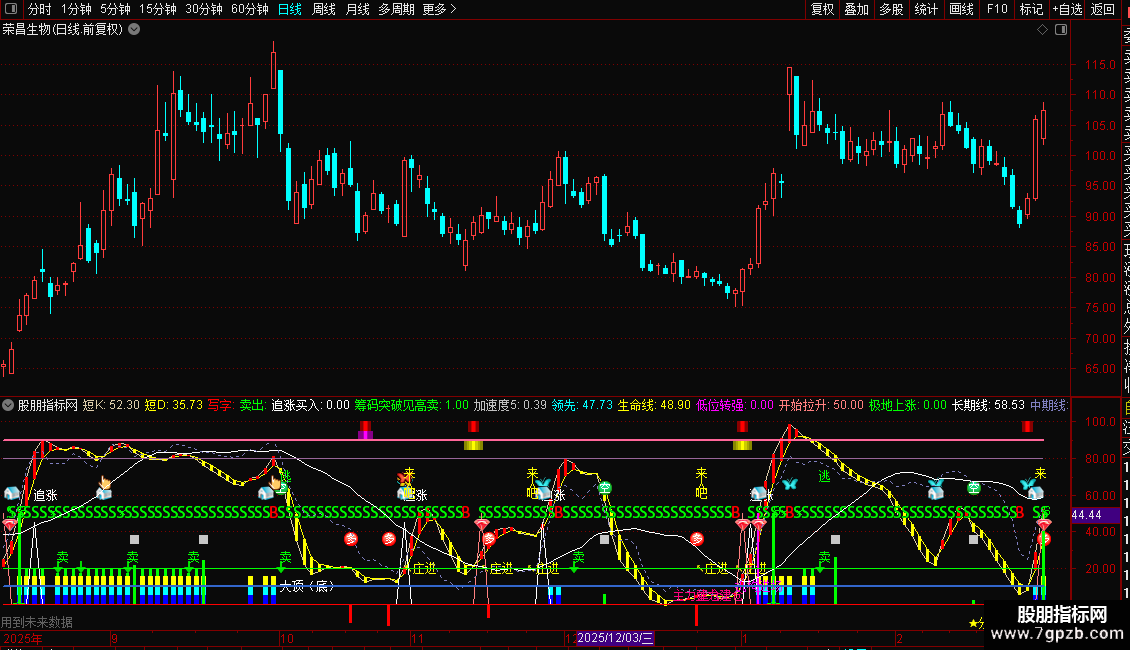Image resolution: width=1130 pixels, height=650 pixels.
Task: Click the 返回 back button
Action: [x=1103, y=9]
